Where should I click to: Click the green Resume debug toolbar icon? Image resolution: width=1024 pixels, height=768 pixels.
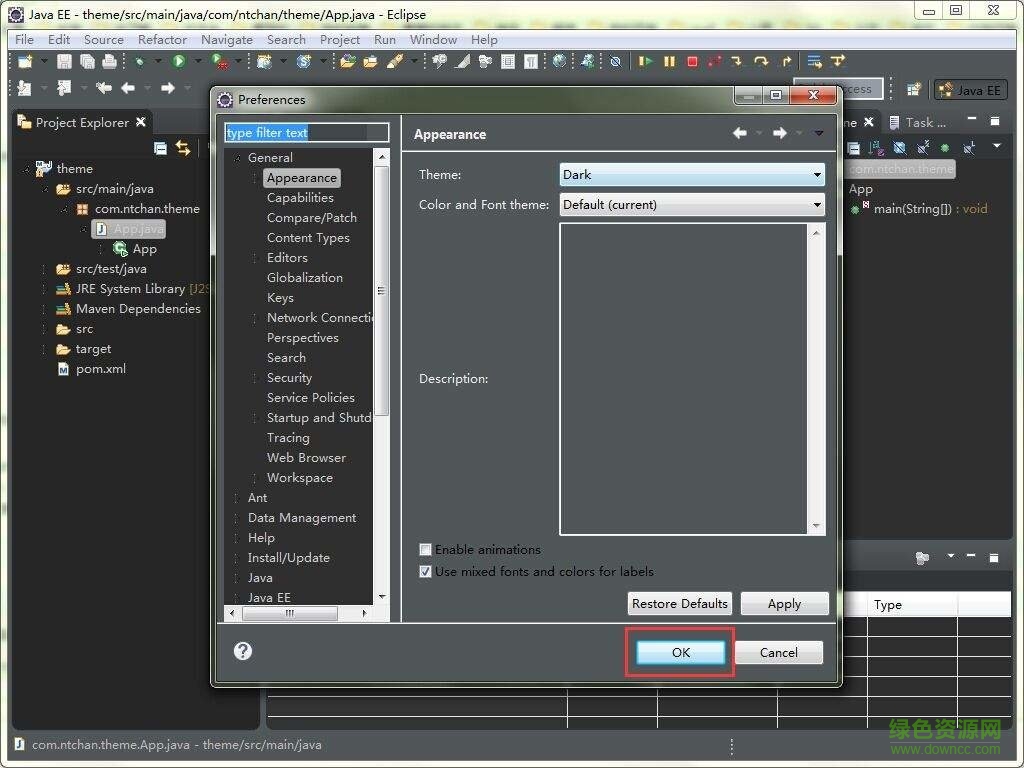coord(646,62)
